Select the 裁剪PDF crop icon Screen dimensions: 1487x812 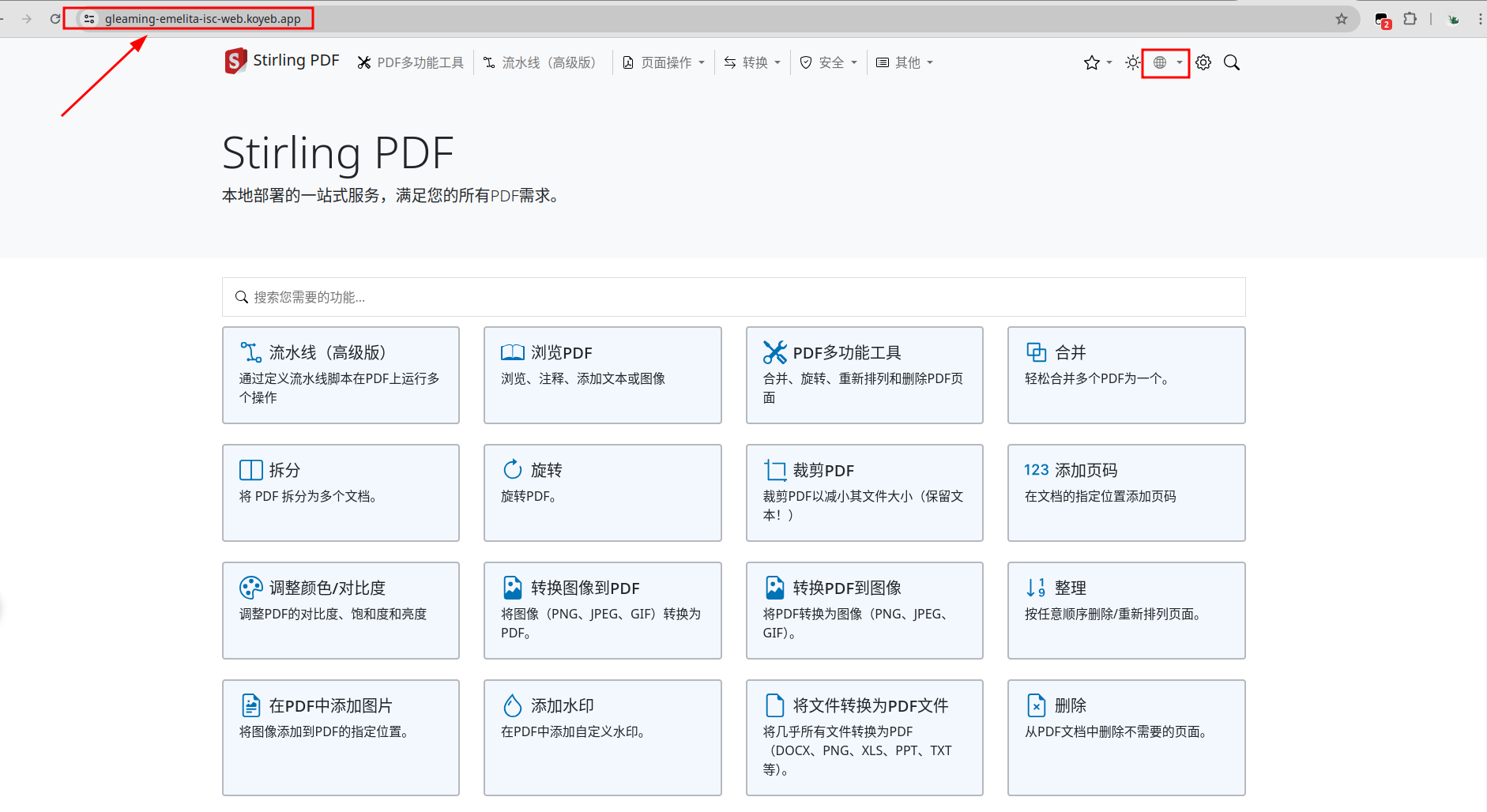tap(774, 470)
